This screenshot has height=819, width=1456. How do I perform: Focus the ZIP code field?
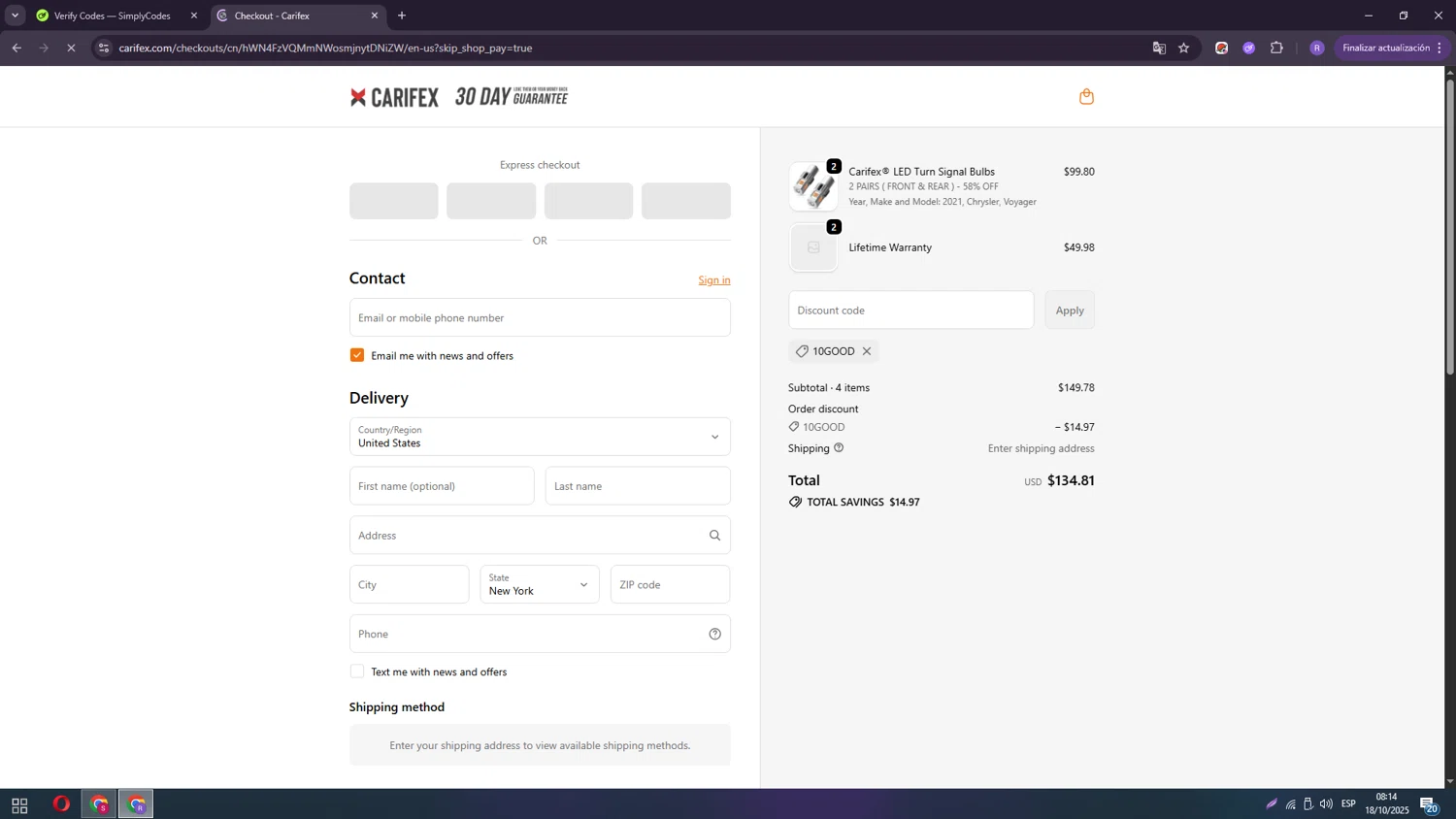(x=670, y=585)
